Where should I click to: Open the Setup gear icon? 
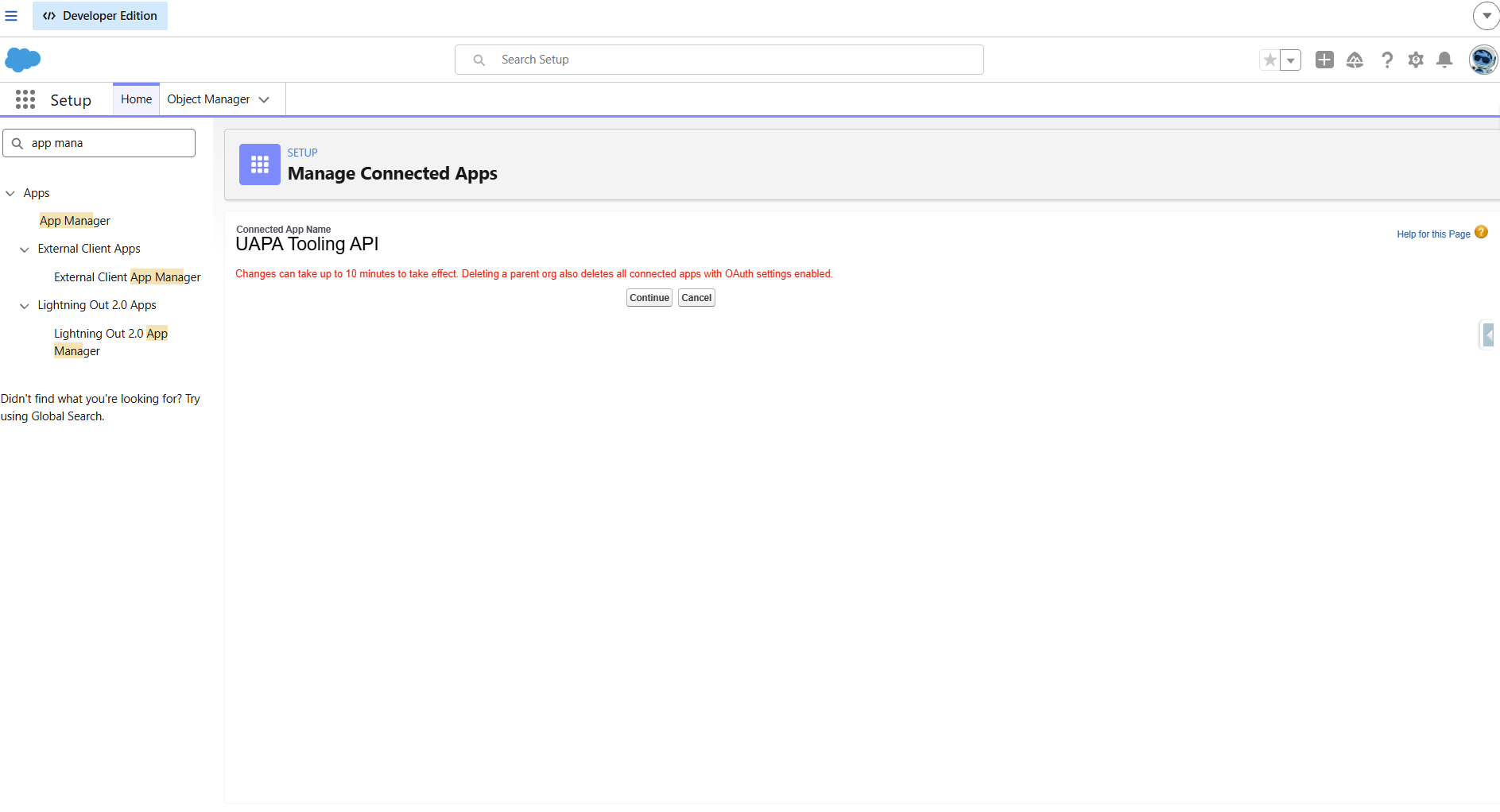1416,60
